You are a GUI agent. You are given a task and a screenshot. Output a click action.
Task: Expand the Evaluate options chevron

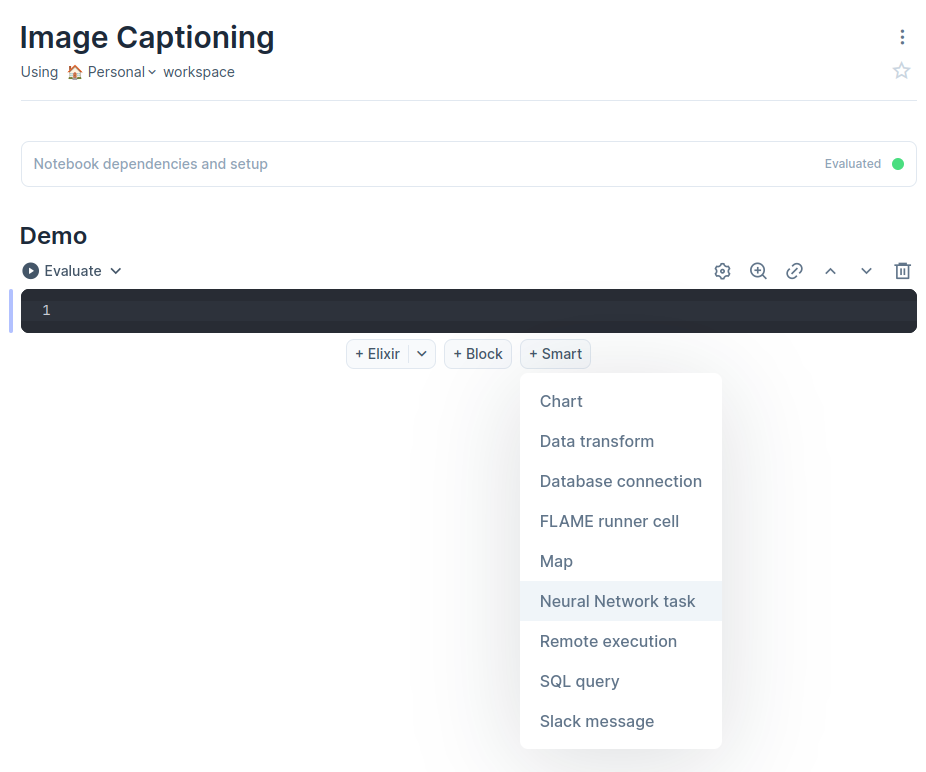(116, 271)
